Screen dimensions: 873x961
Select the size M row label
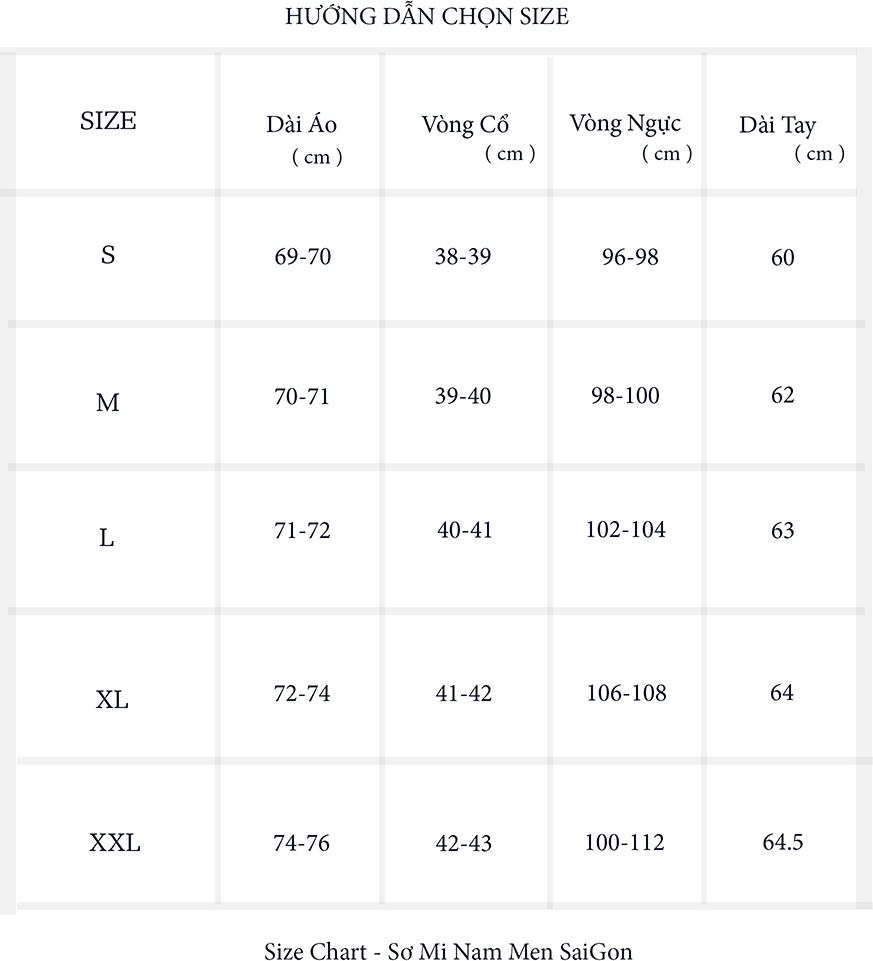tap(108, 403)
